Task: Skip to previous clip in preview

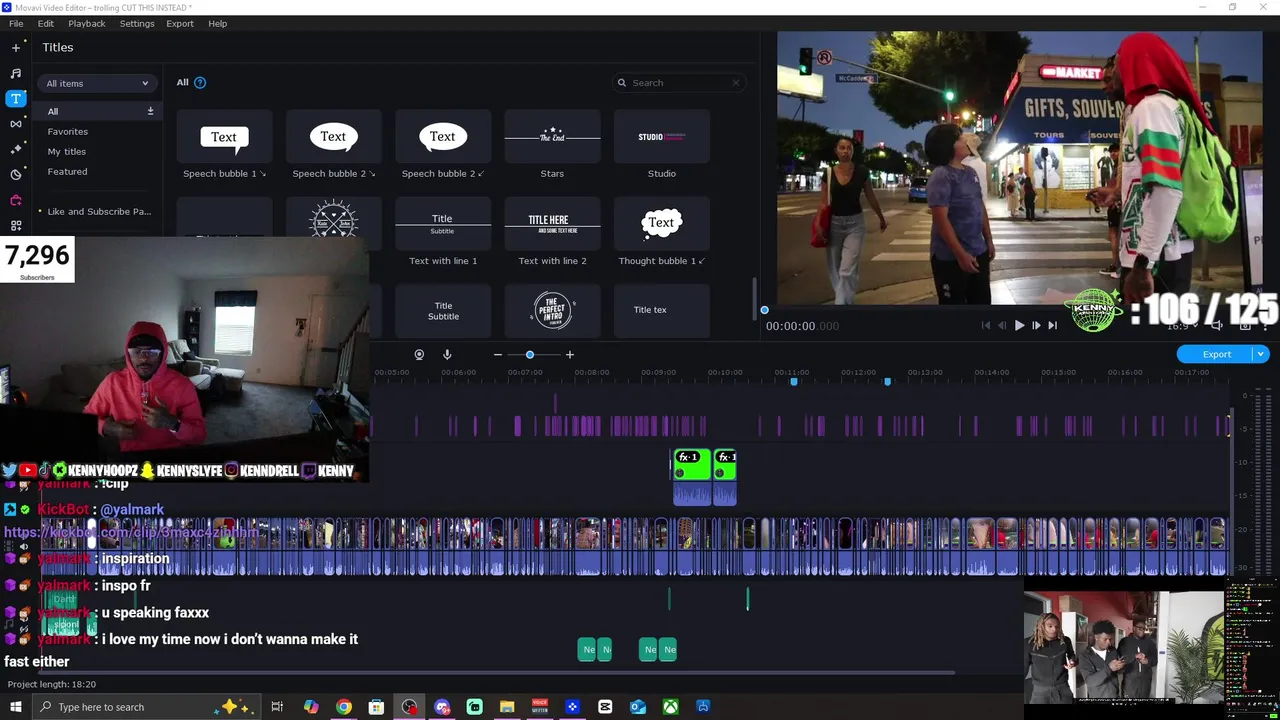Action: 986,325
